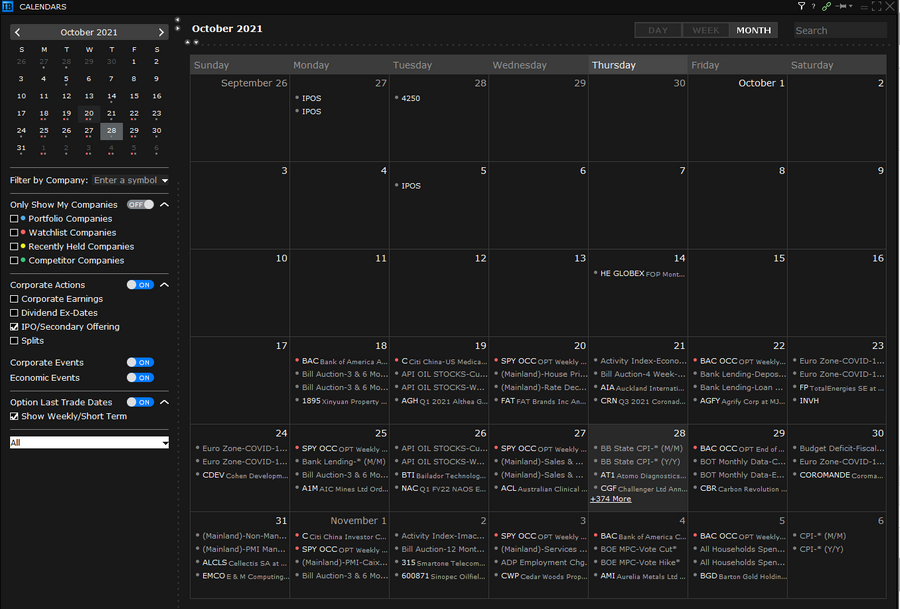
Task: Open CBR Carbon Revolution event on October 29
Action: 742,488
